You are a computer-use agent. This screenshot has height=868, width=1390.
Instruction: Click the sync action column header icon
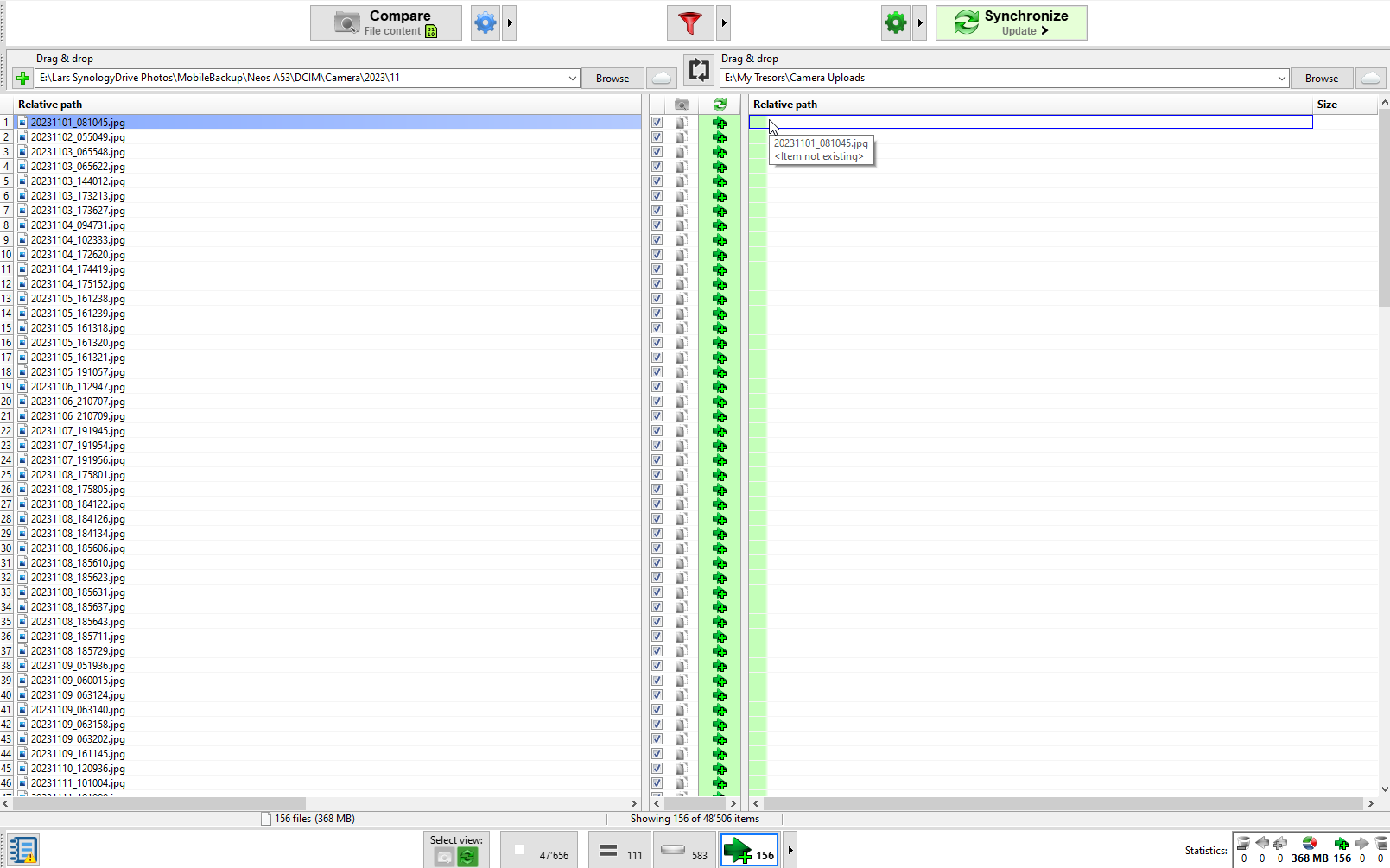(720, 105)
